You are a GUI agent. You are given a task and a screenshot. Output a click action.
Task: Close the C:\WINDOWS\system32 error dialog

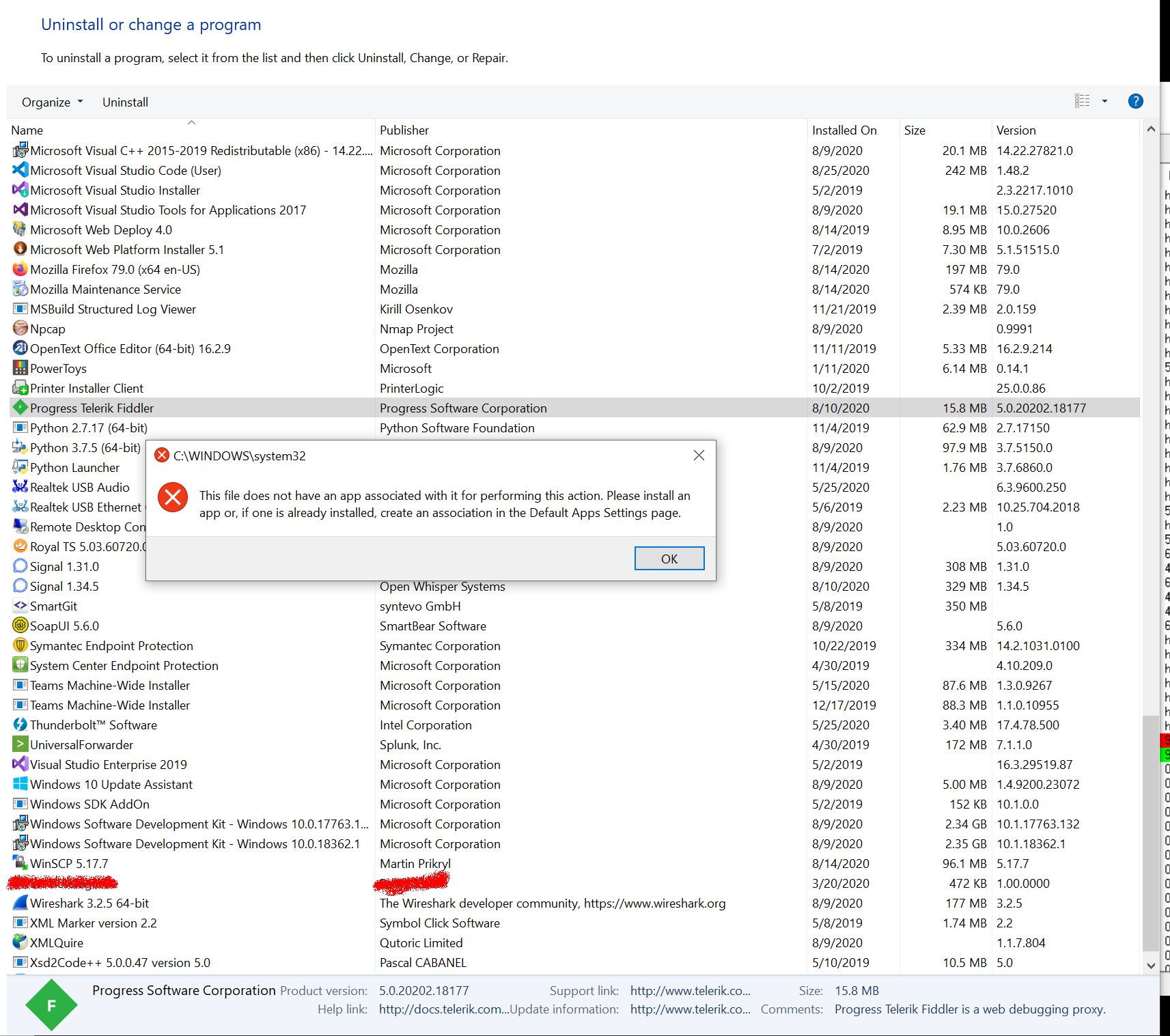(x=698, y=456)
